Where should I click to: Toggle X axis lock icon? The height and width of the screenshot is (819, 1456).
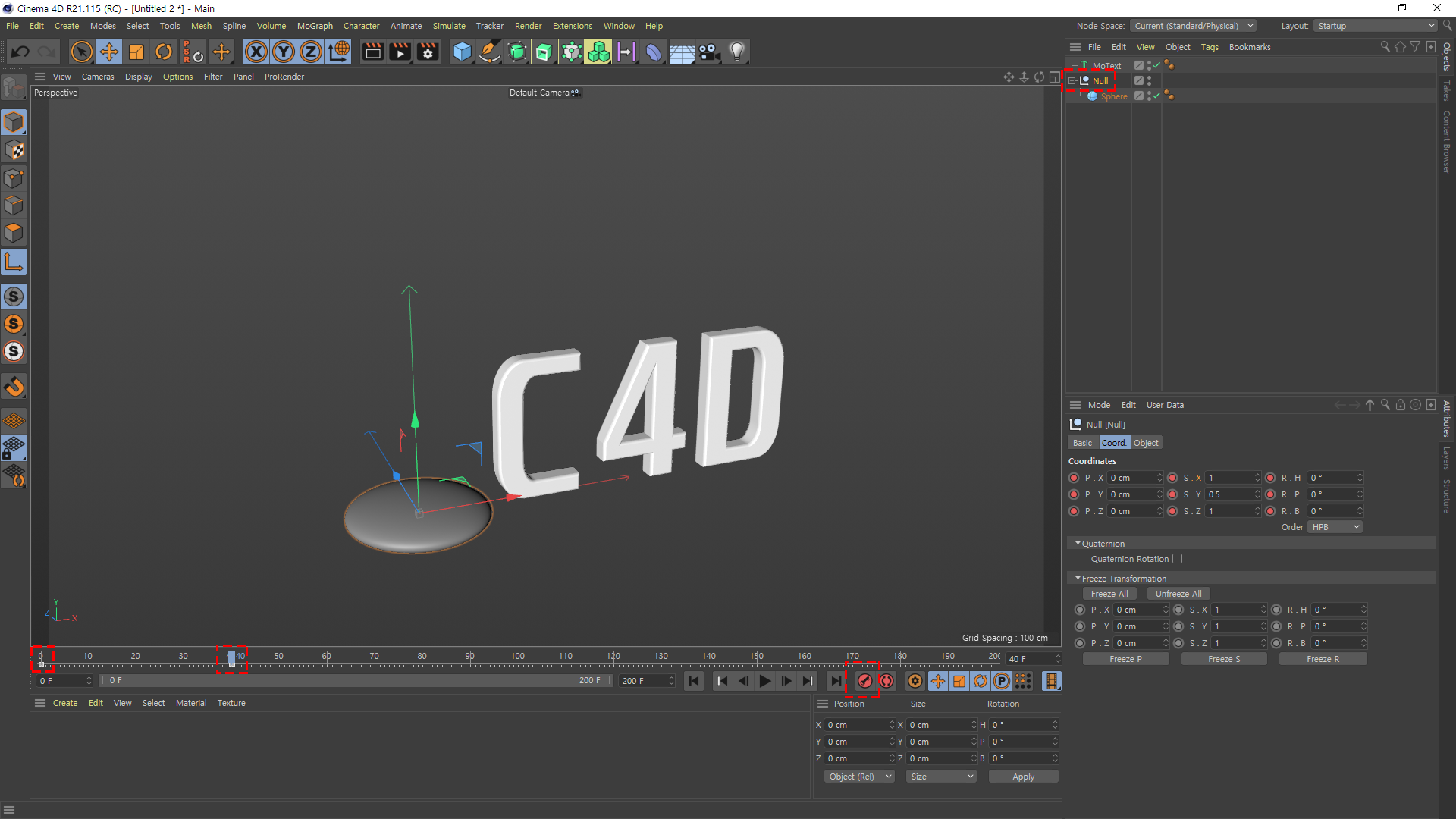click(256, 52)
